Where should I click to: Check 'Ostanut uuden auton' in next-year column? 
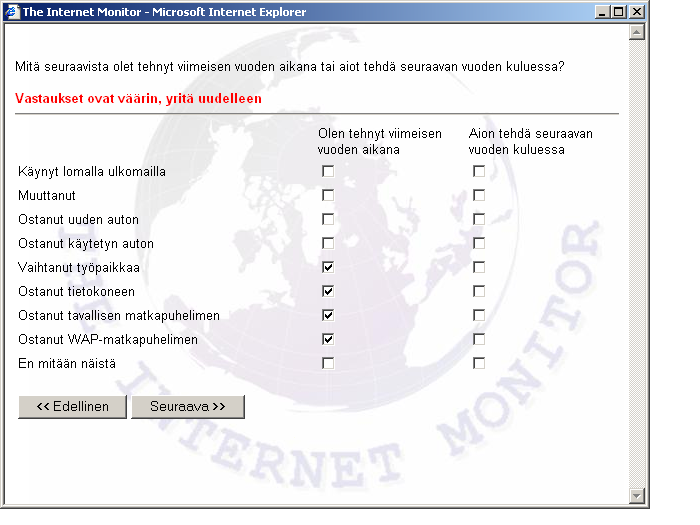point(479,219)
